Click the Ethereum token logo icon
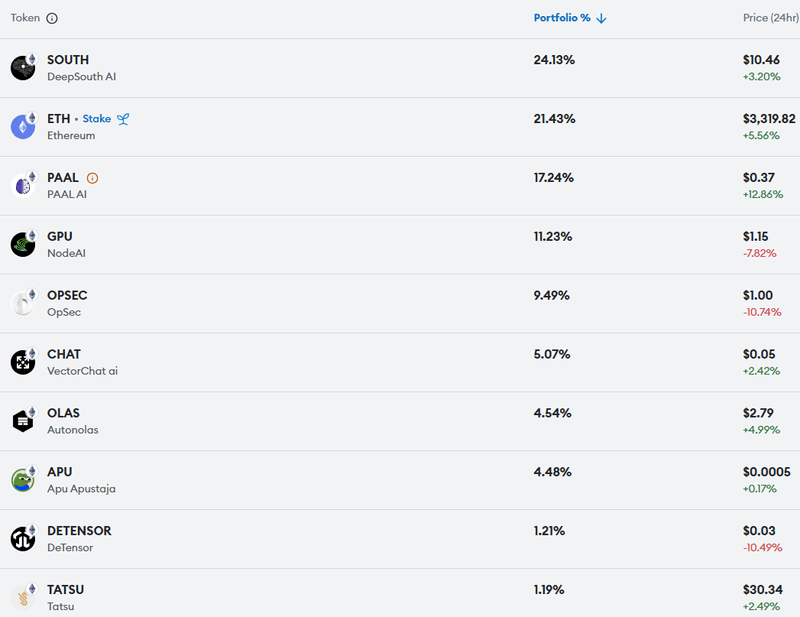The image size is (800, 617). pyautogui.click(x=23, y=127)
